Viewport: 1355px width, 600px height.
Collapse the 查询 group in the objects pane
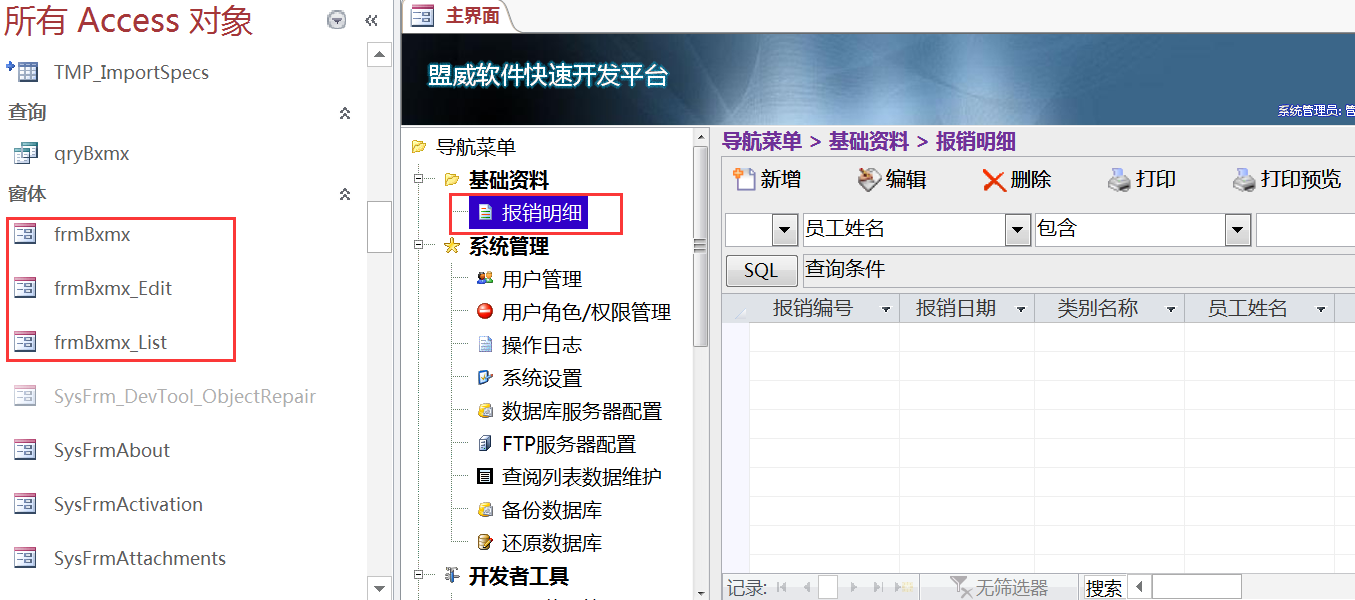tap(345, 113)
